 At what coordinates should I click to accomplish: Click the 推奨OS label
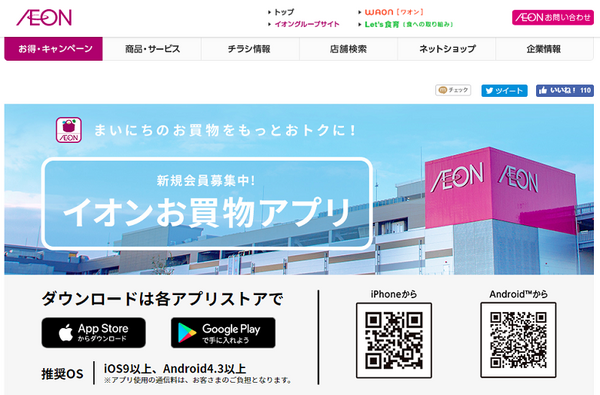tap(62, 374)
